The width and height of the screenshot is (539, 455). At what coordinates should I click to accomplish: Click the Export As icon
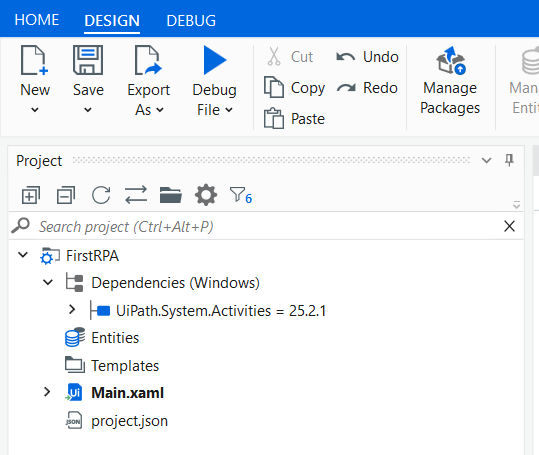(x=148, y=60)
